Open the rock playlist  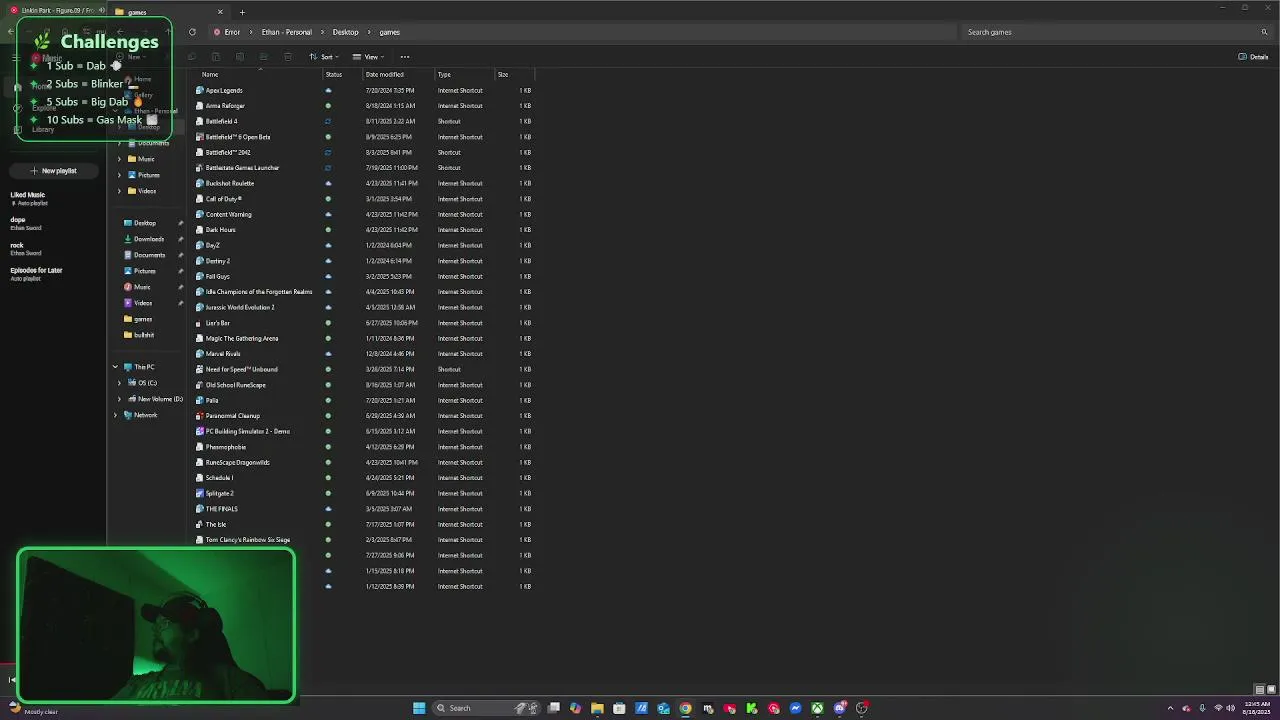16,245
